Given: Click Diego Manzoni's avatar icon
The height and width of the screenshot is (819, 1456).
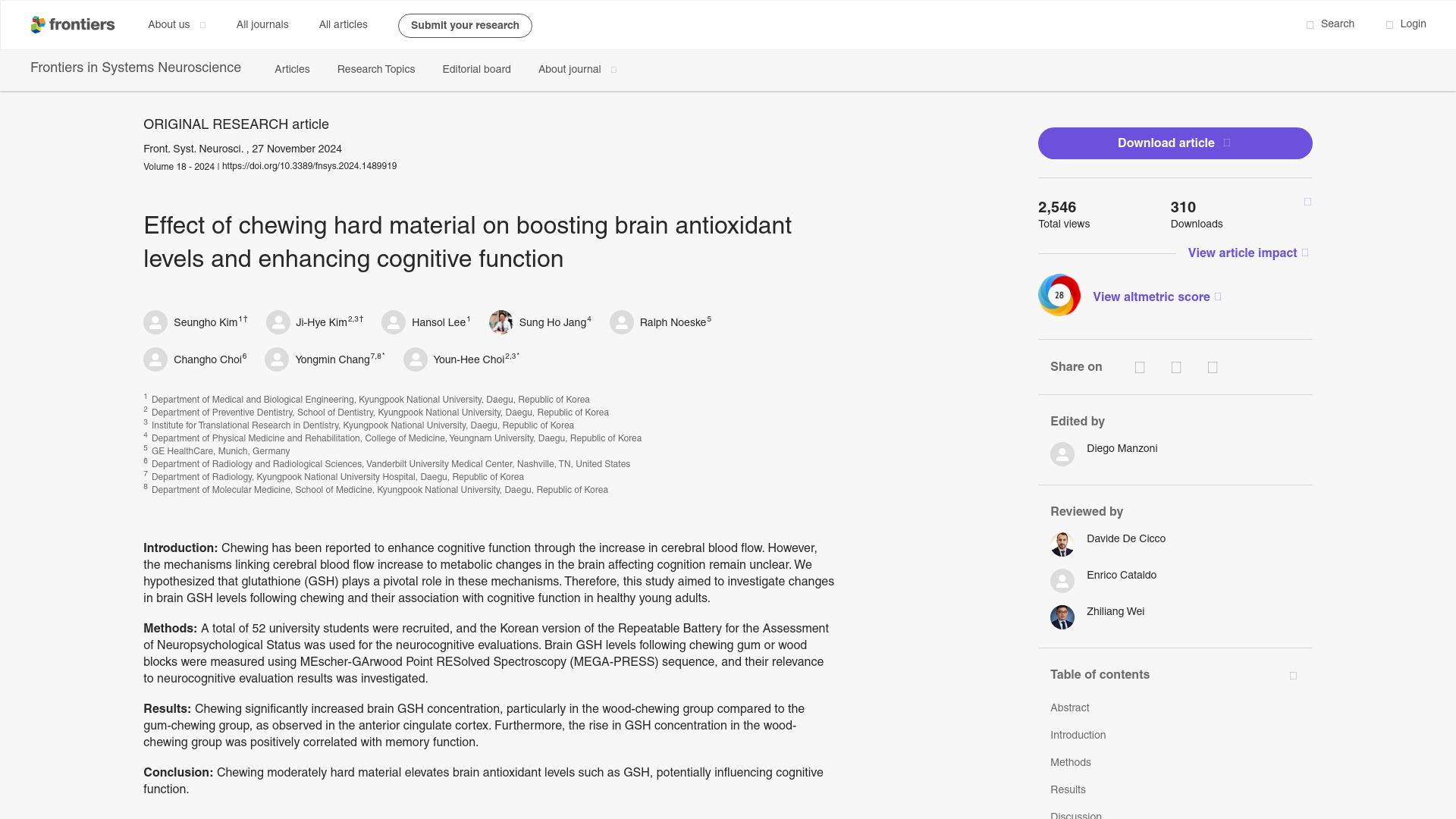Looking at the screenshot, I should pos(1062,454).
